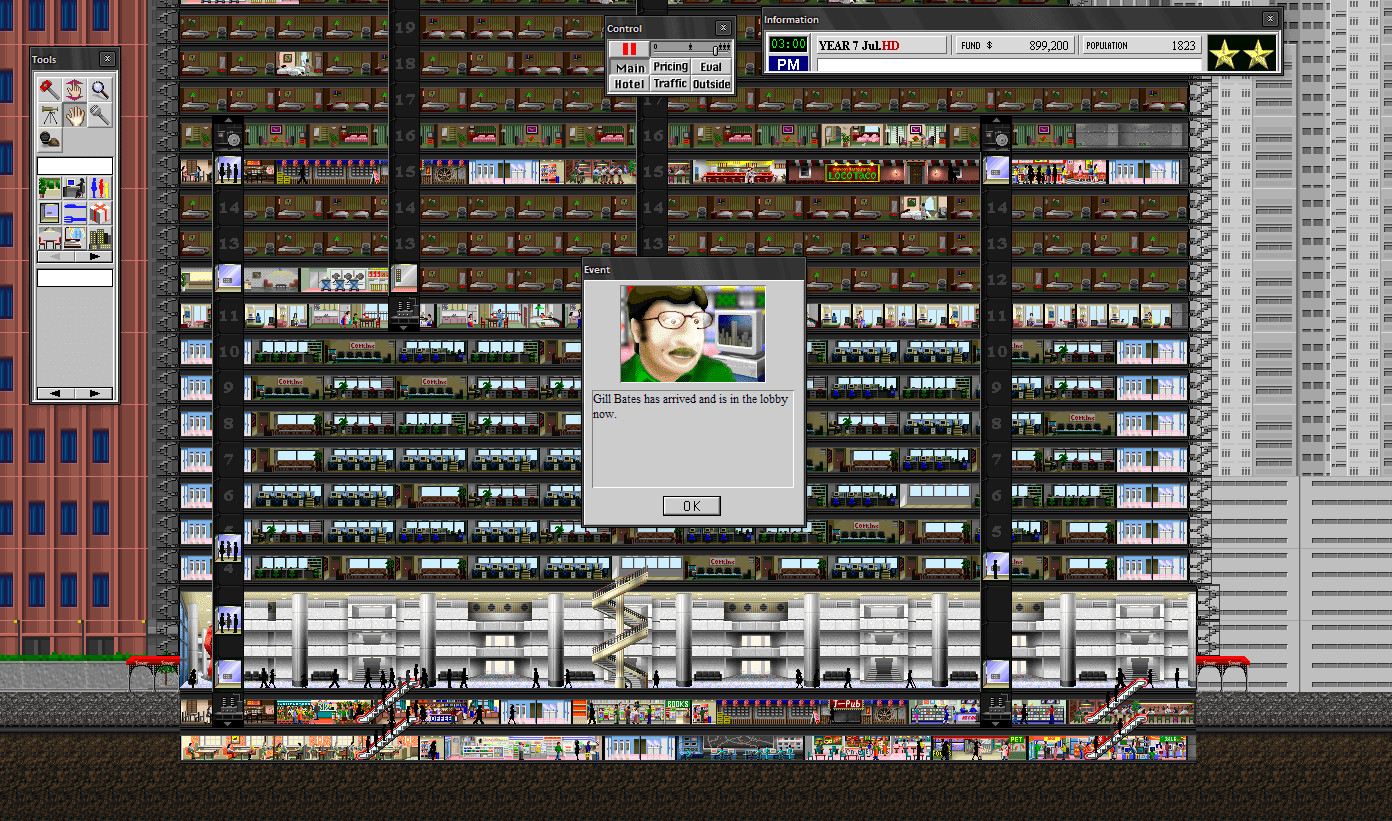
Task: Switch to Main view mode
Action: coord(629,68)
